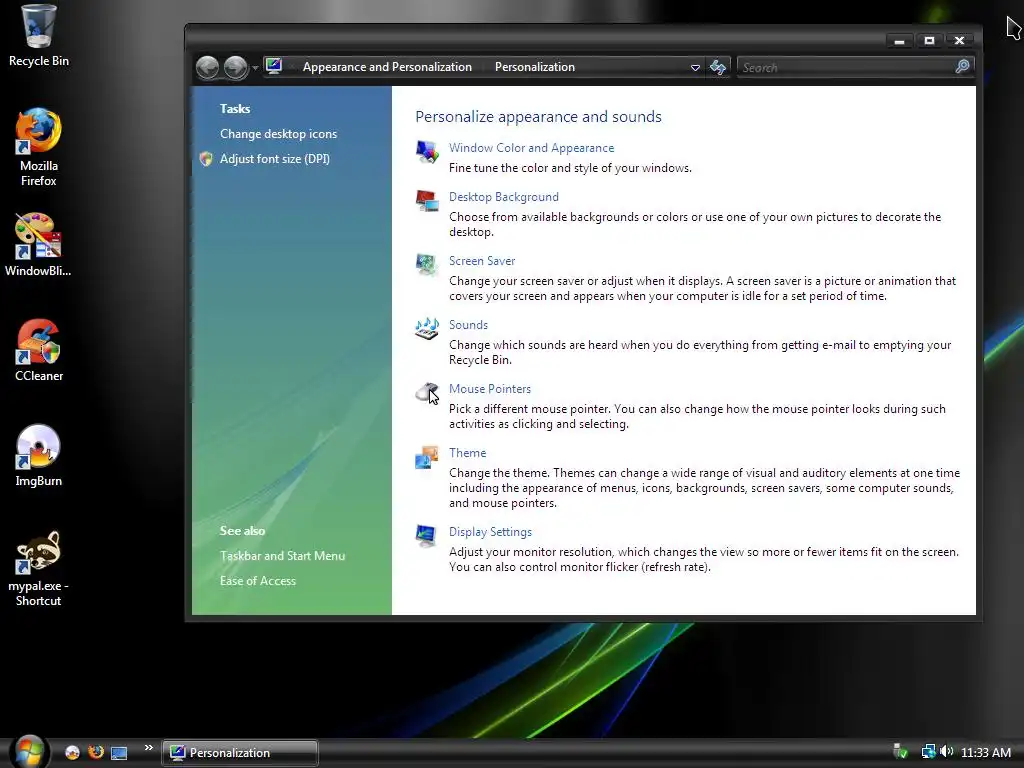Click the refresh icon in address bar
Screen dimensions: 1024x768
(x=718, y=67)
